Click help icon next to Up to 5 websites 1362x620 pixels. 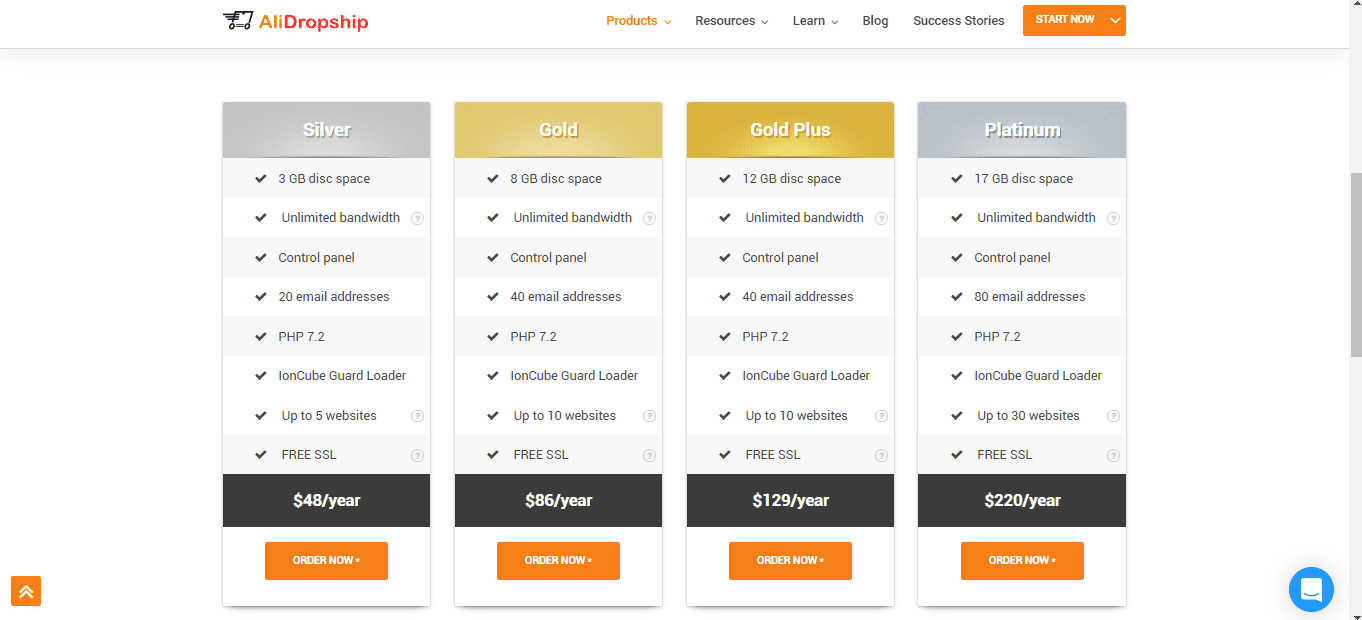point(417,416)
